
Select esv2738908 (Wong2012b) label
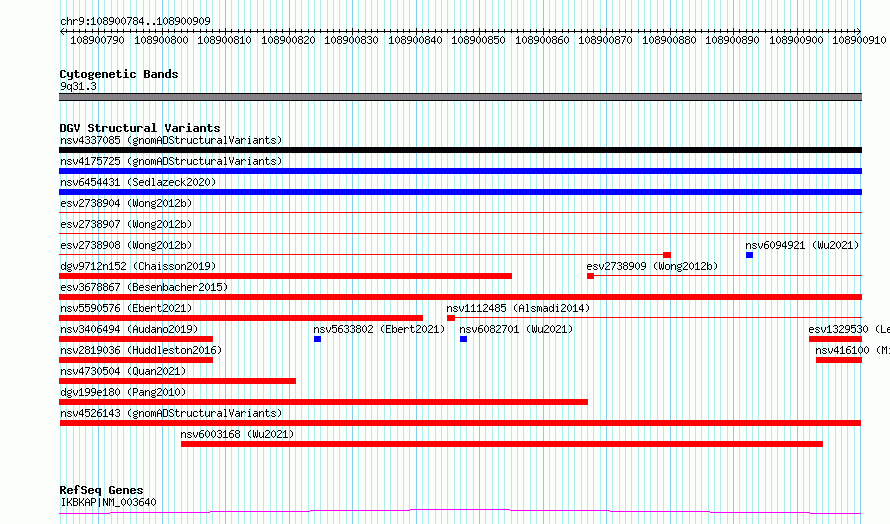pyautogui.click(x=126, y=245)
